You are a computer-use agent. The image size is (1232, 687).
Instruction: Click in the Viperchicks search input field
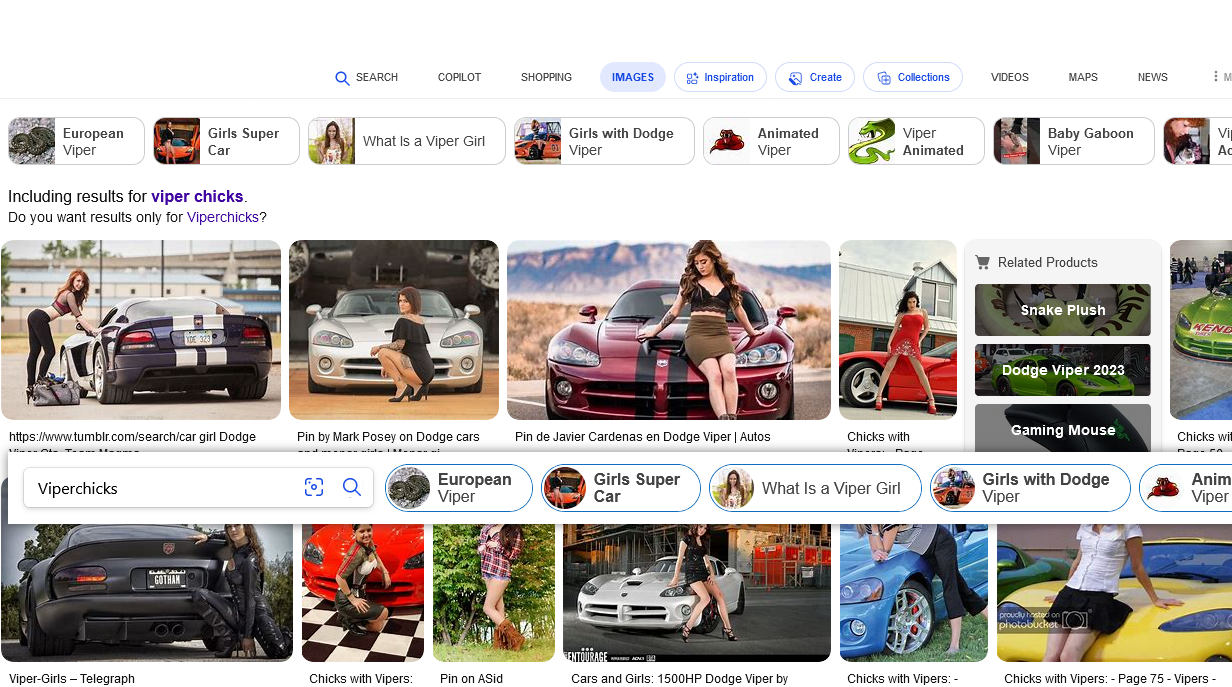pos(160,488)
